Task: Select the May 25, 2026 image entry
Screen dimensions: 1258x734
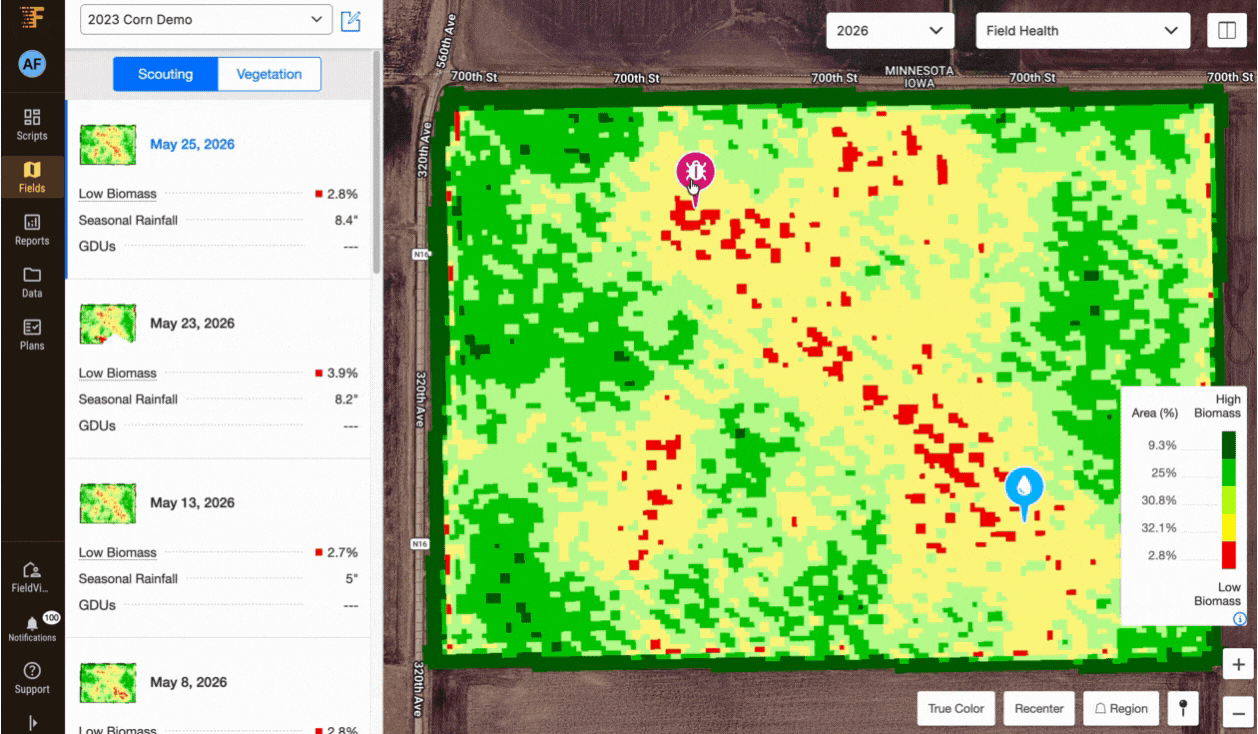Action: pos(218,189)
